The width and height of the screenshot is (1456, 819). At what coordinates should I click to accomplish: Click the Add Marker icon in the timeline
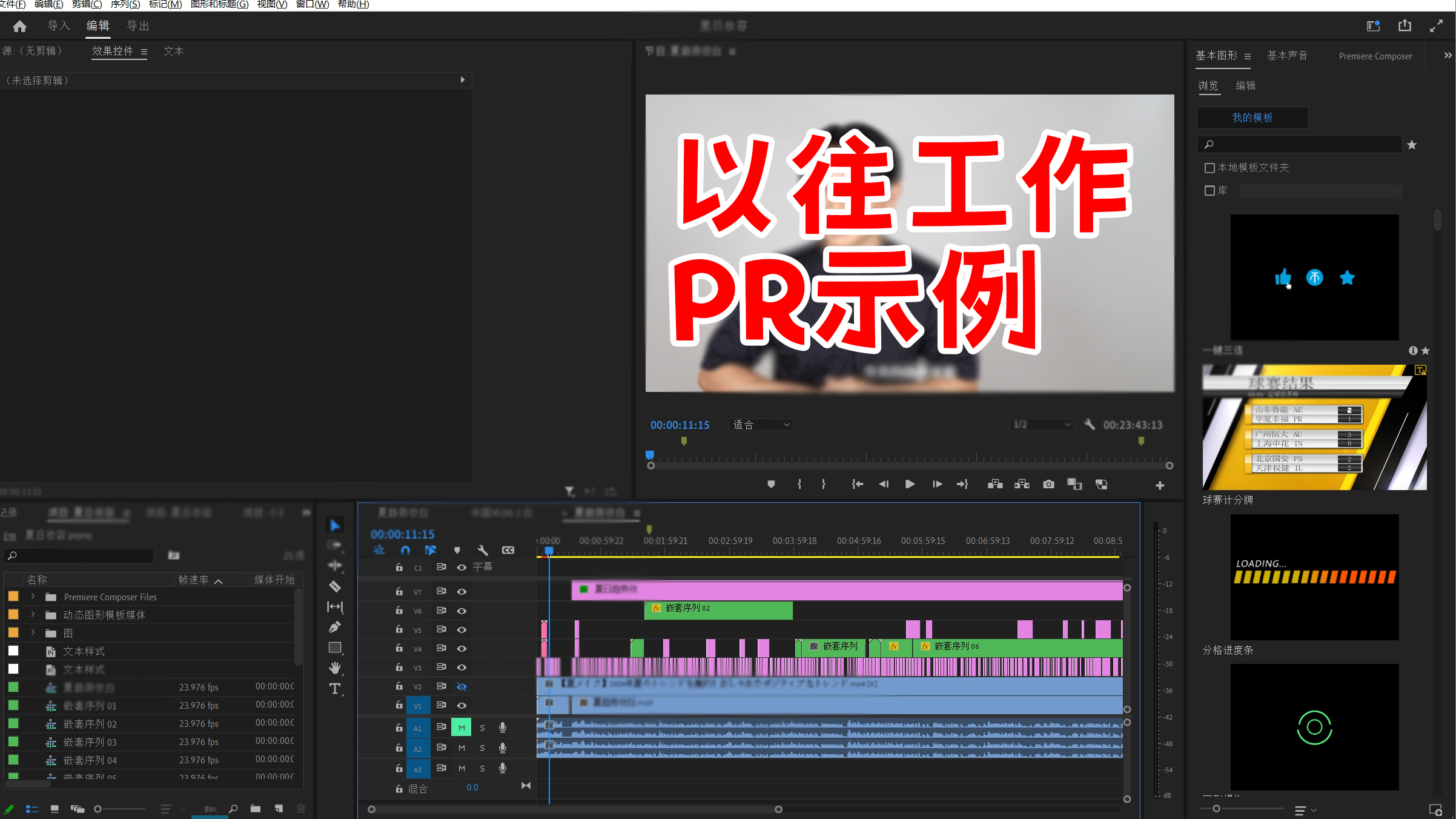(457, 550)
